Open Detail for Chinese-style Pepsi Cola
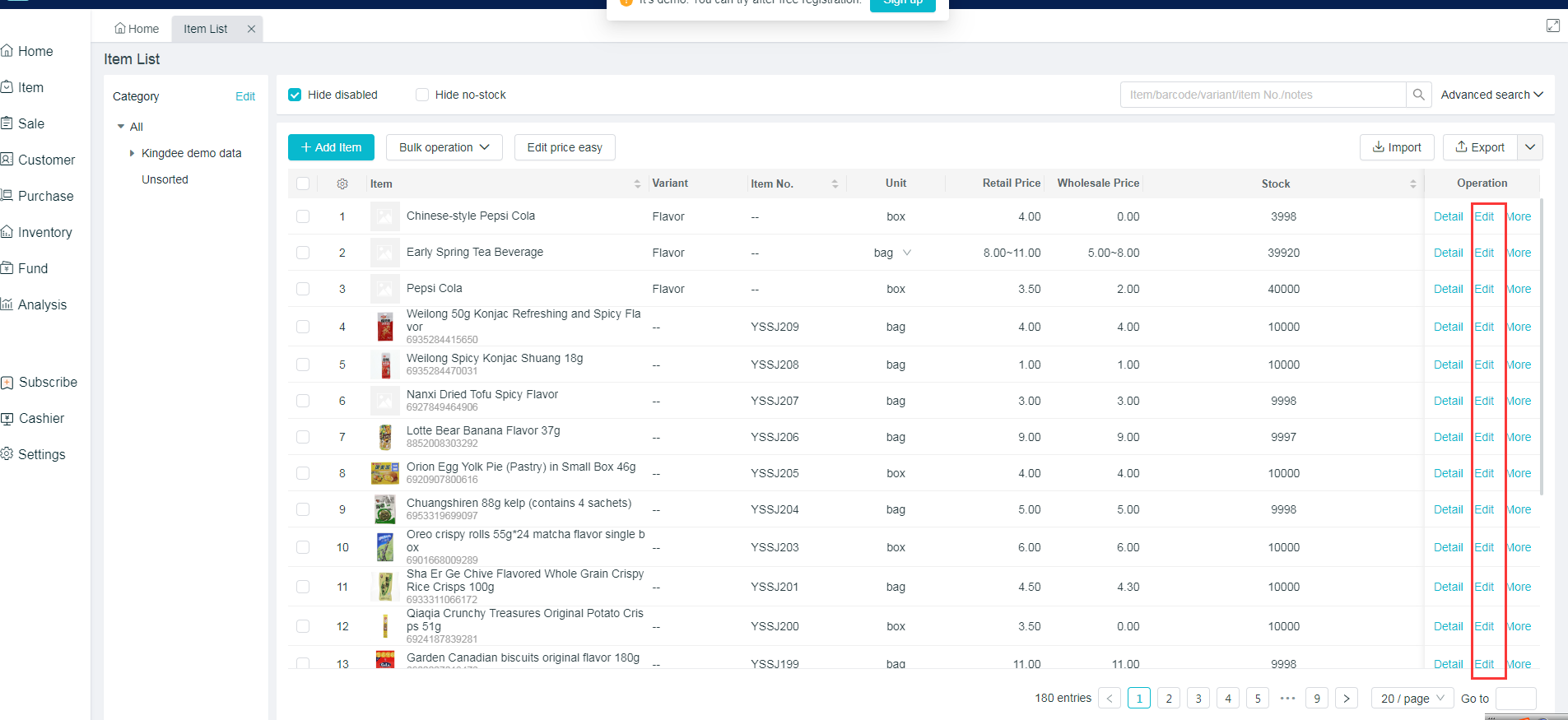This screenshot has width=1568, height=720. tap(1448, 216)
